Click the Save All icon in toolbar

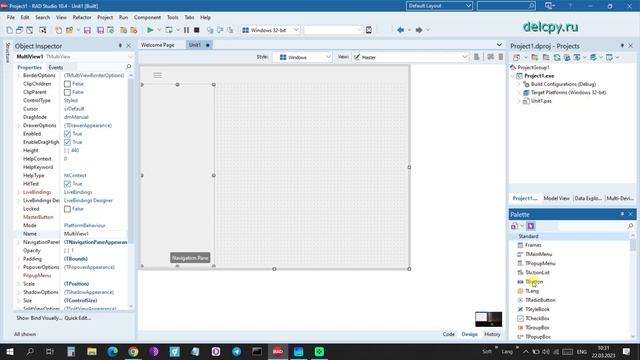(100, 30)
